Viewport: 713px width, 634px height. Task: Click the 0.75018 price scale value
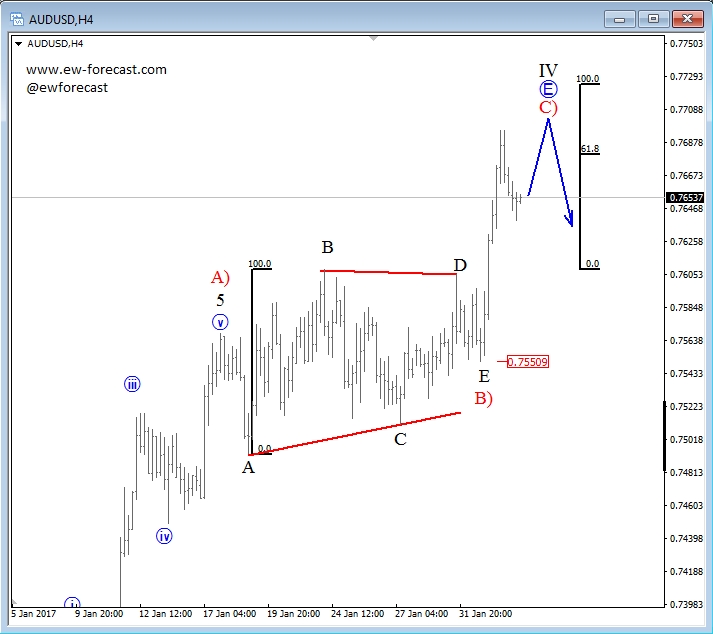pyautogui.click(x=686, y=439)
